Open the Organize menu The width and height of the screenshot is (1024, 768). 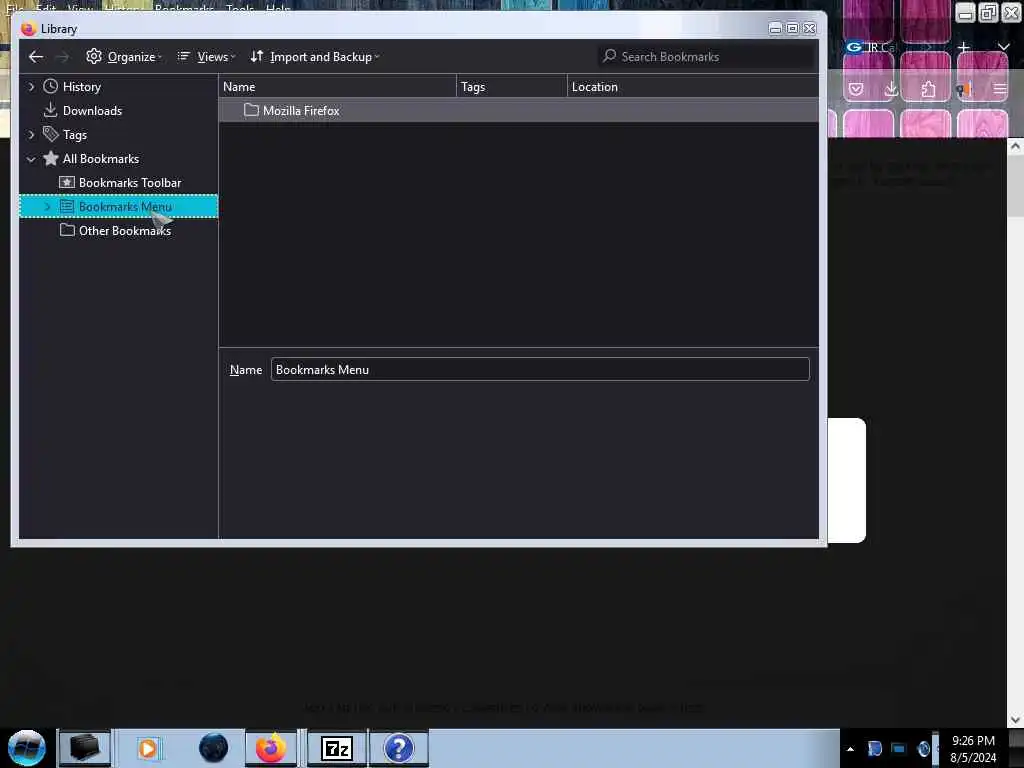point(124,57)
